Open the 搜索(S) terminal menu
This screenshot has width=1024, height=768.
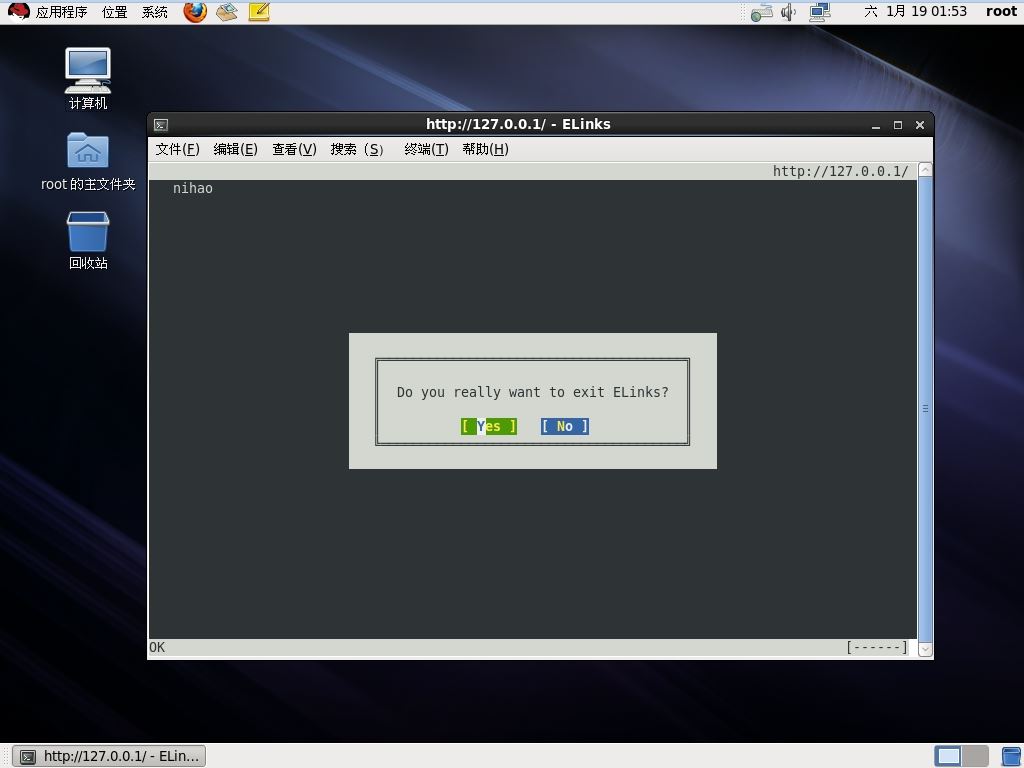click(x=357, y=149)
